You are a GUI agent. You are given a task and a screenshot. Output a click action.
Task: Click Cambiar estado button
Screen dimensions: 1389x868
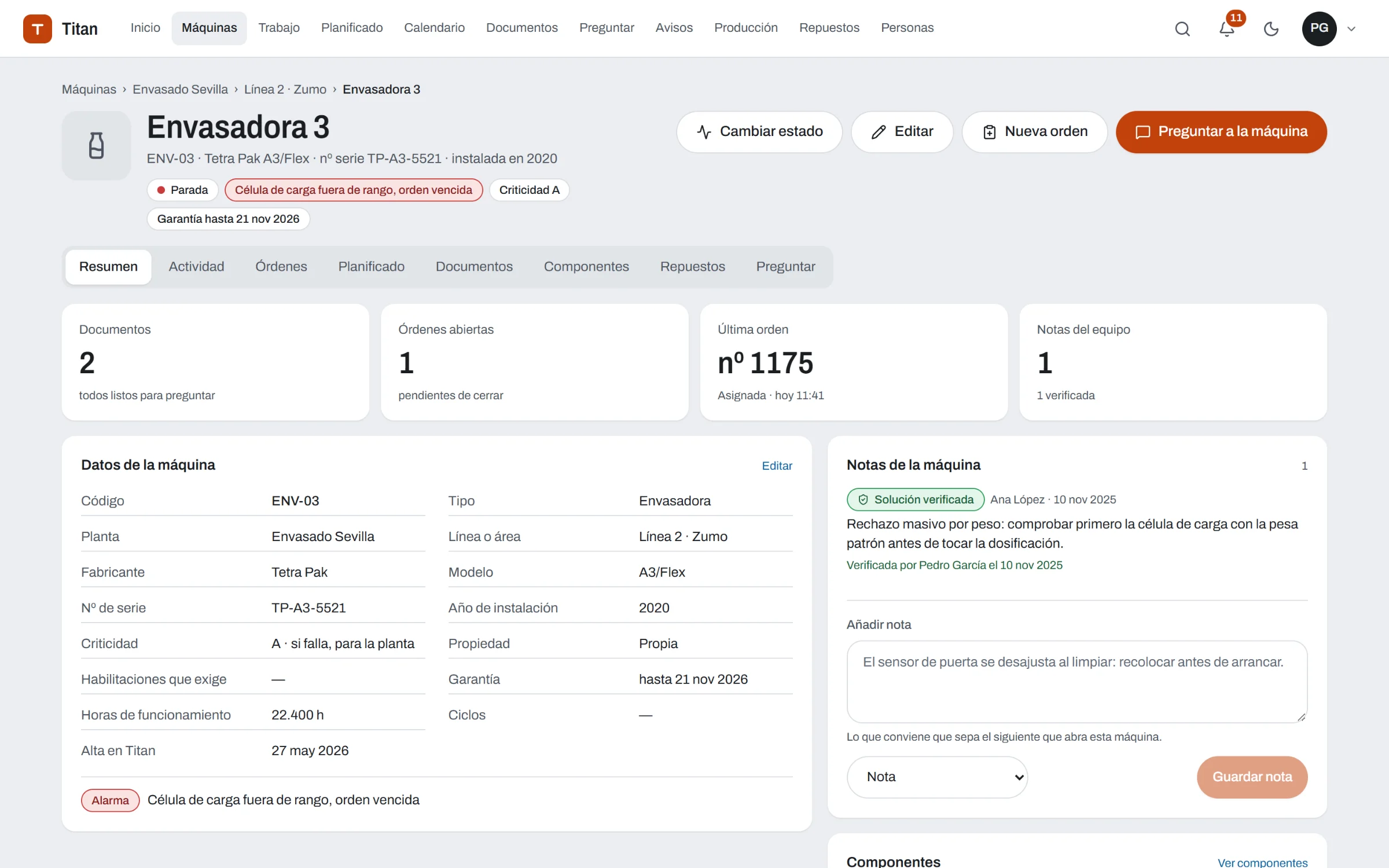(x=759, y=132)
